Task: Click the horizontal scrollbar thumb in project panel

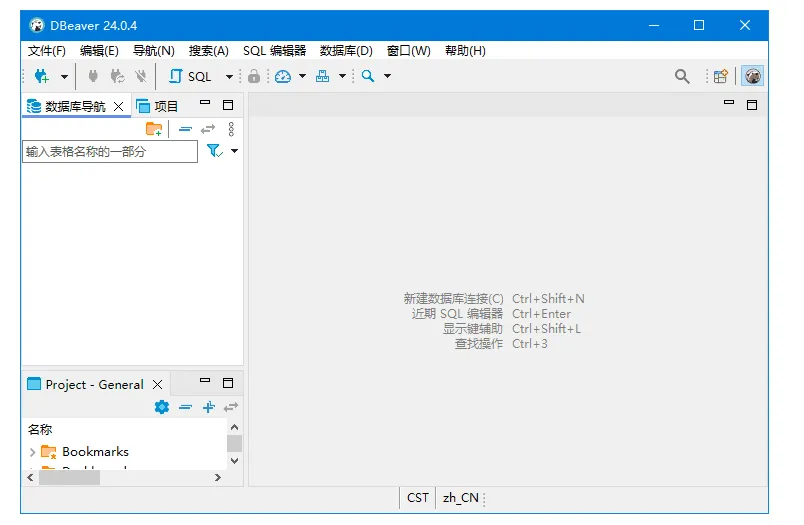Action: pyautogui.click(x=70, y=477)
